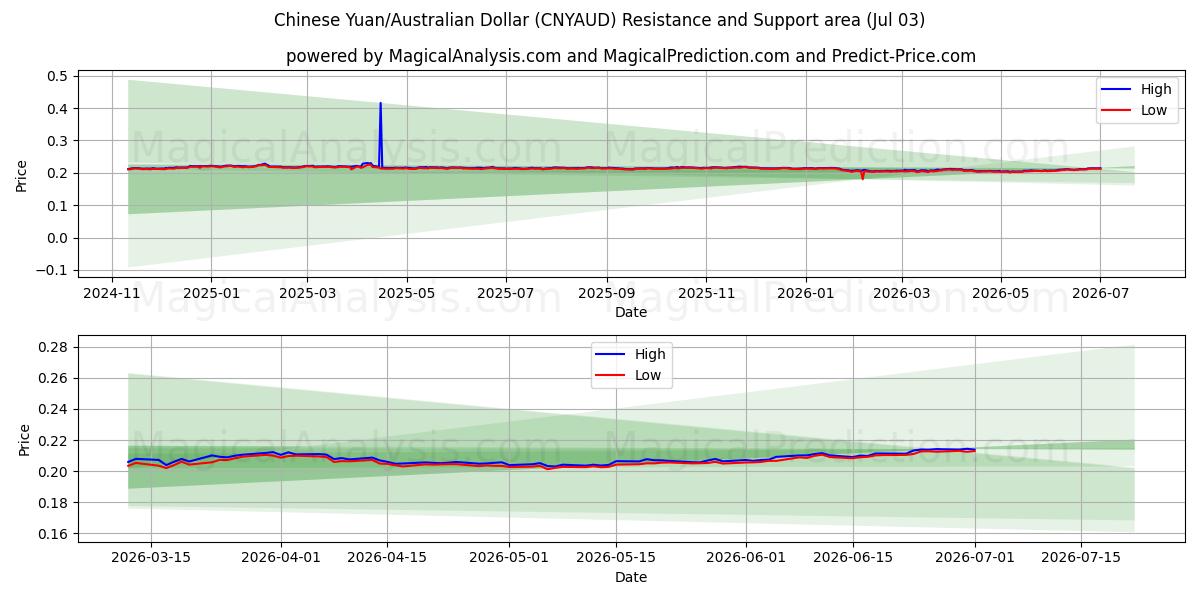This screenshot has width=1200, height=600.
Task: Click the '0.1' price tick in top chart
Action: 57,206
